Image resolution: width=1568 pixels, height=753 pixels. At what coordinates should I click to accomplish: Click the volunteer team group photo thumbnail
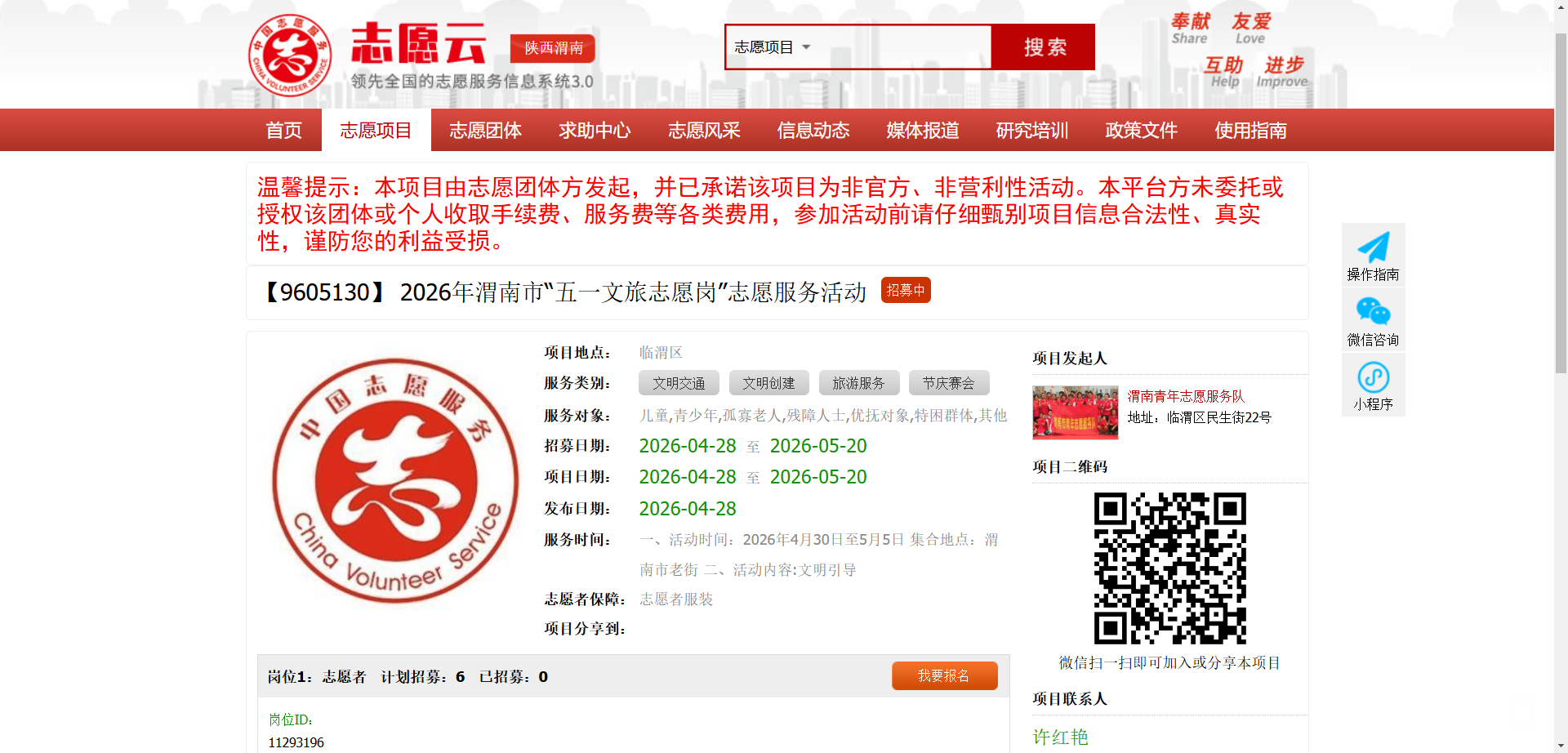tap(1075, 412)
